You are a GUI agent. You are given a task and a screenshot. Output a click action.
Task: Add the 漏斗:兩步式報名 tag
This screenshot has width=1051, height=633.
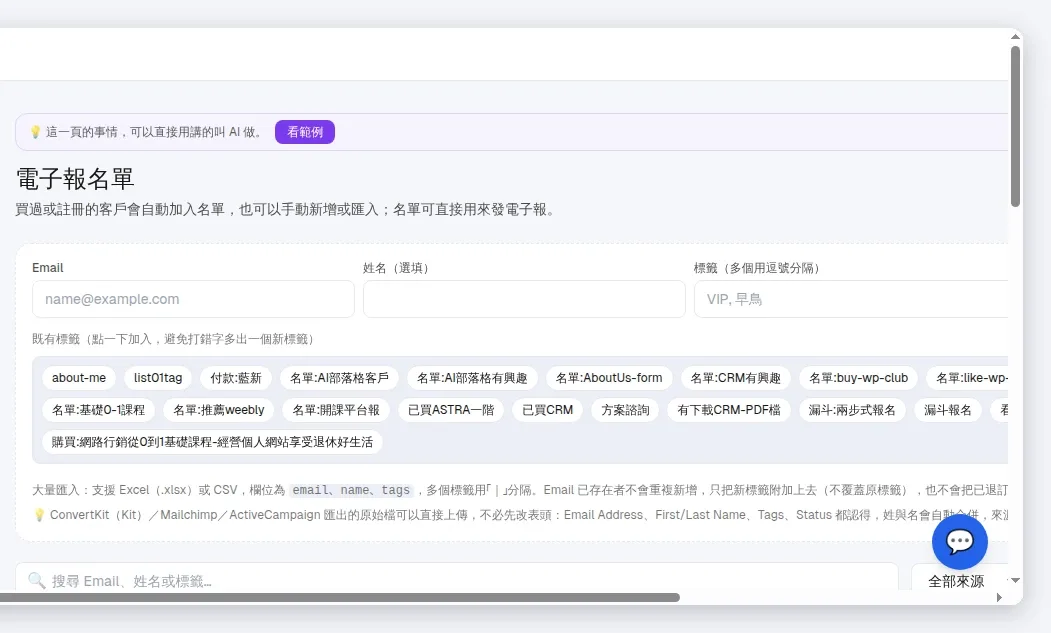852,410
